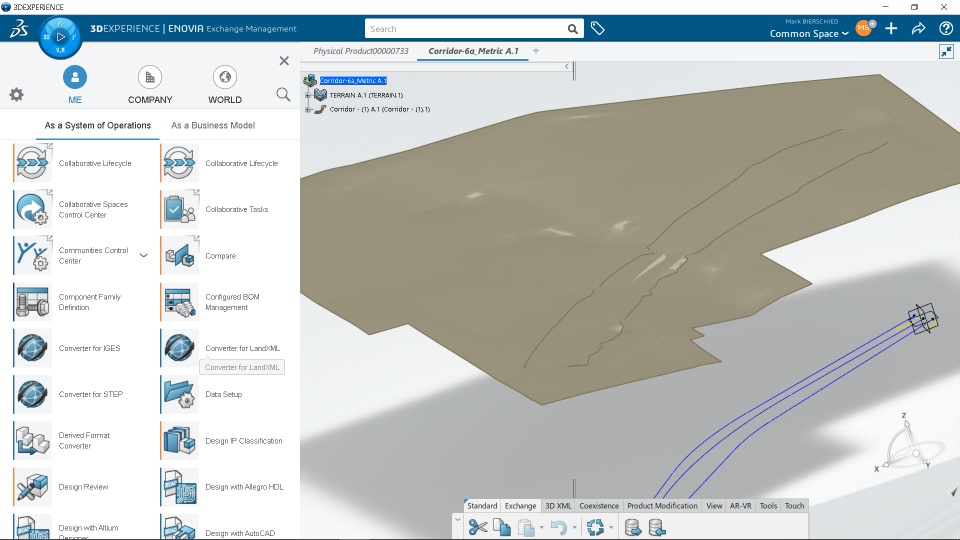Open the Data Setup app

179,394
